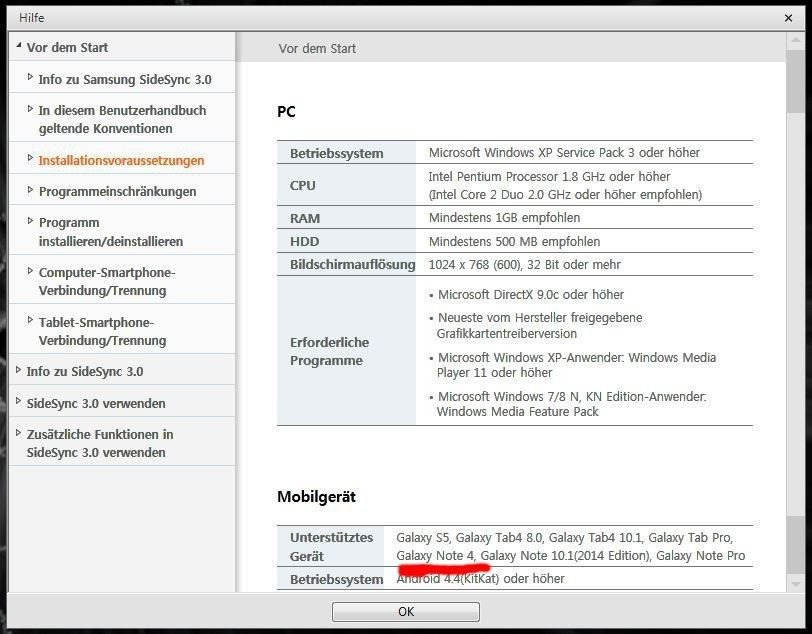Click Galaxy S5, Galaxy Tab4 8.0 device list

click(x=571, y=546)
